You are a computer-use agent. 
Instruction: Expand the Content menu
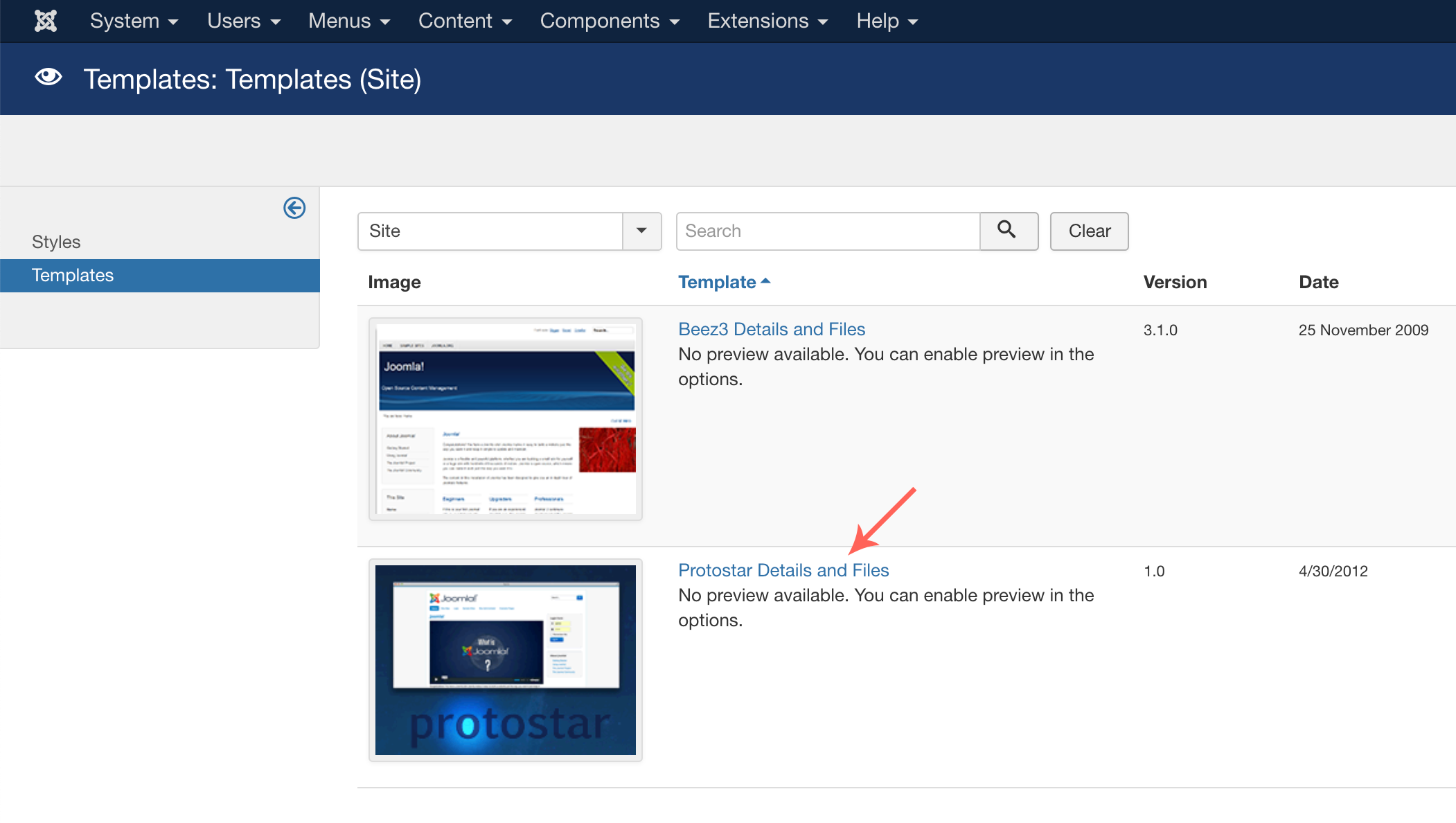click(x=465, y=21)
